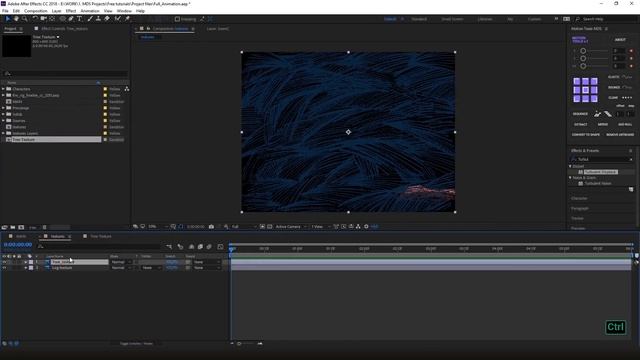Select the Hand tool in toolbar
The width and height of the screenshot is (640, 360).
16,19
